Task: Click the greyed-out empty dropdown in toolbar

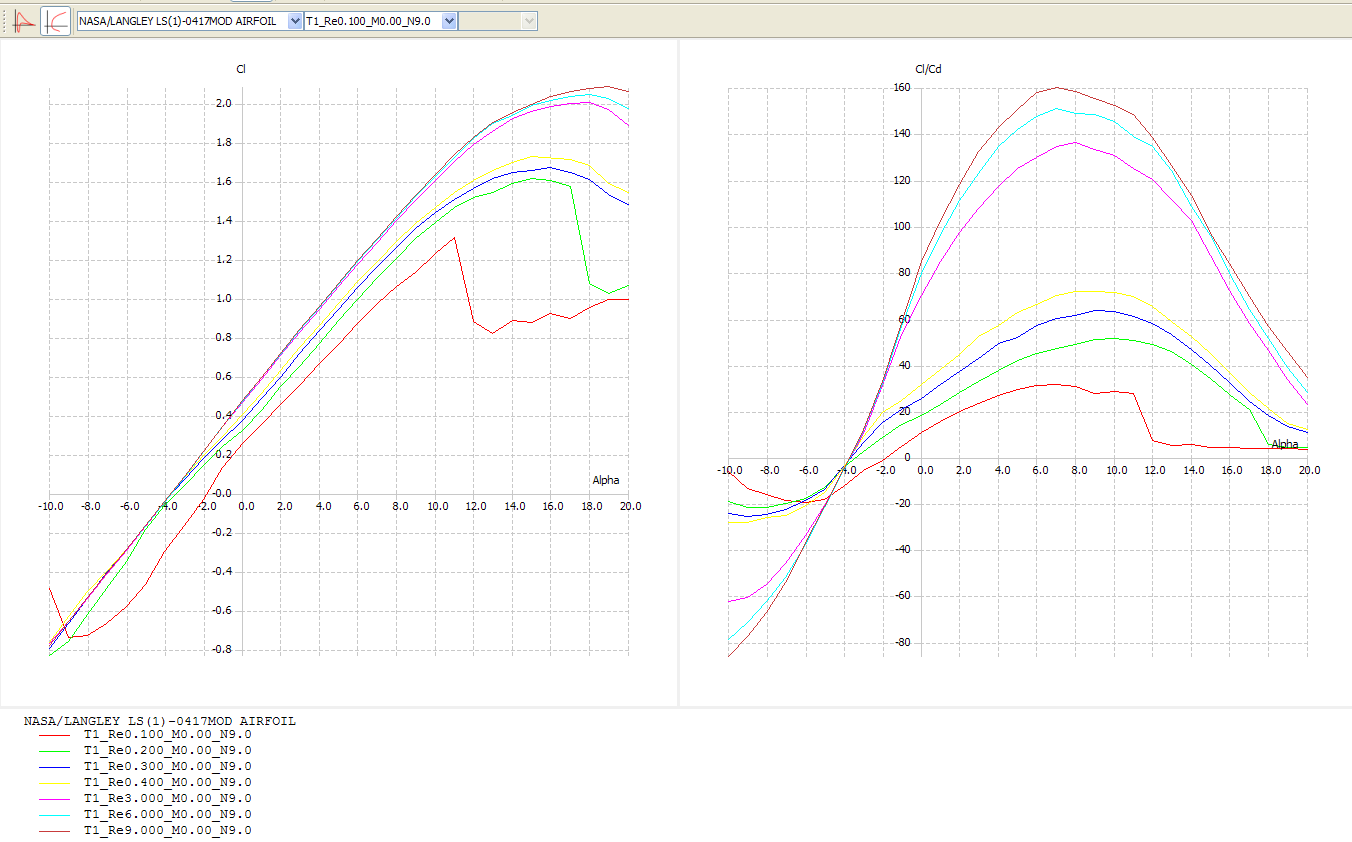Action: point(497,21)
